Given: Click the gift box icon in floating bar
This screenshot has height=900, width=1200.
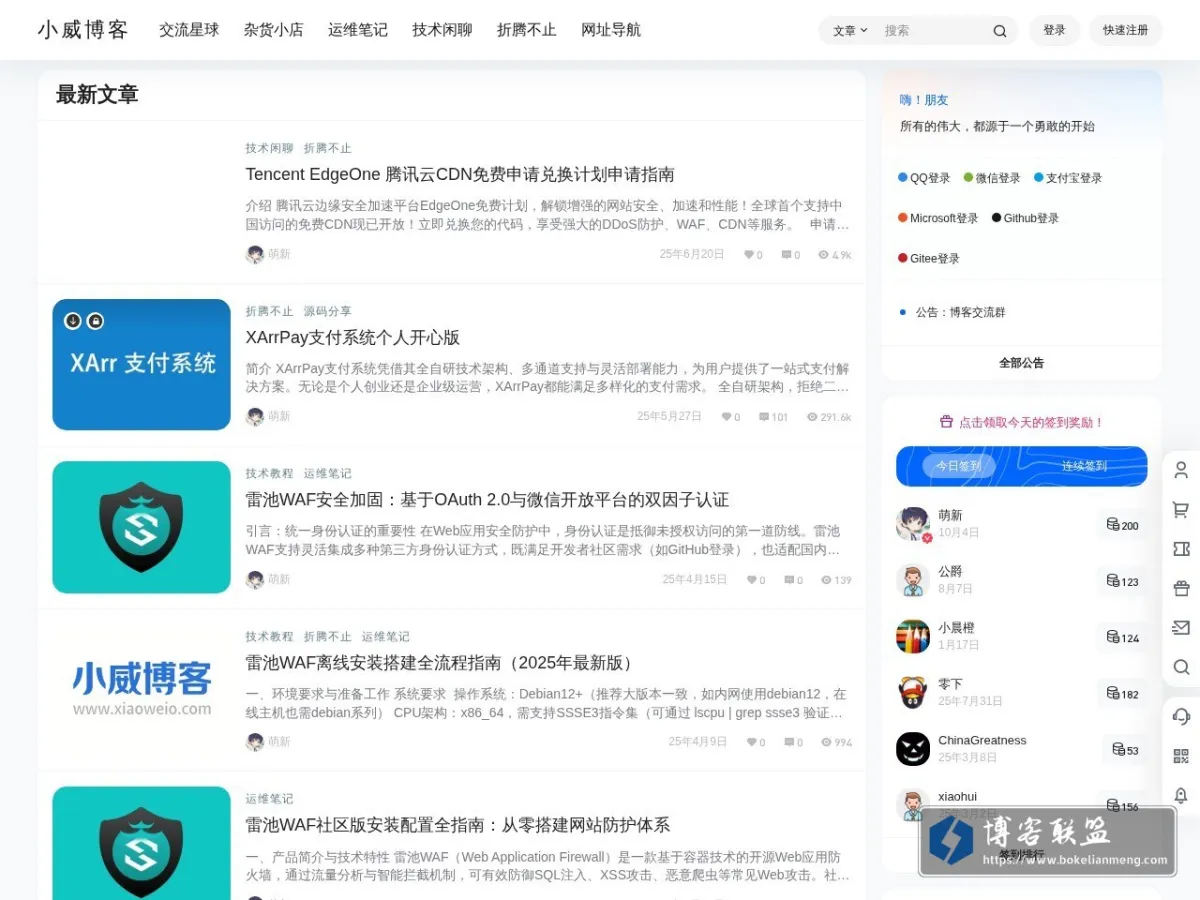Looking at the screenshot, I should (1181, 588).
